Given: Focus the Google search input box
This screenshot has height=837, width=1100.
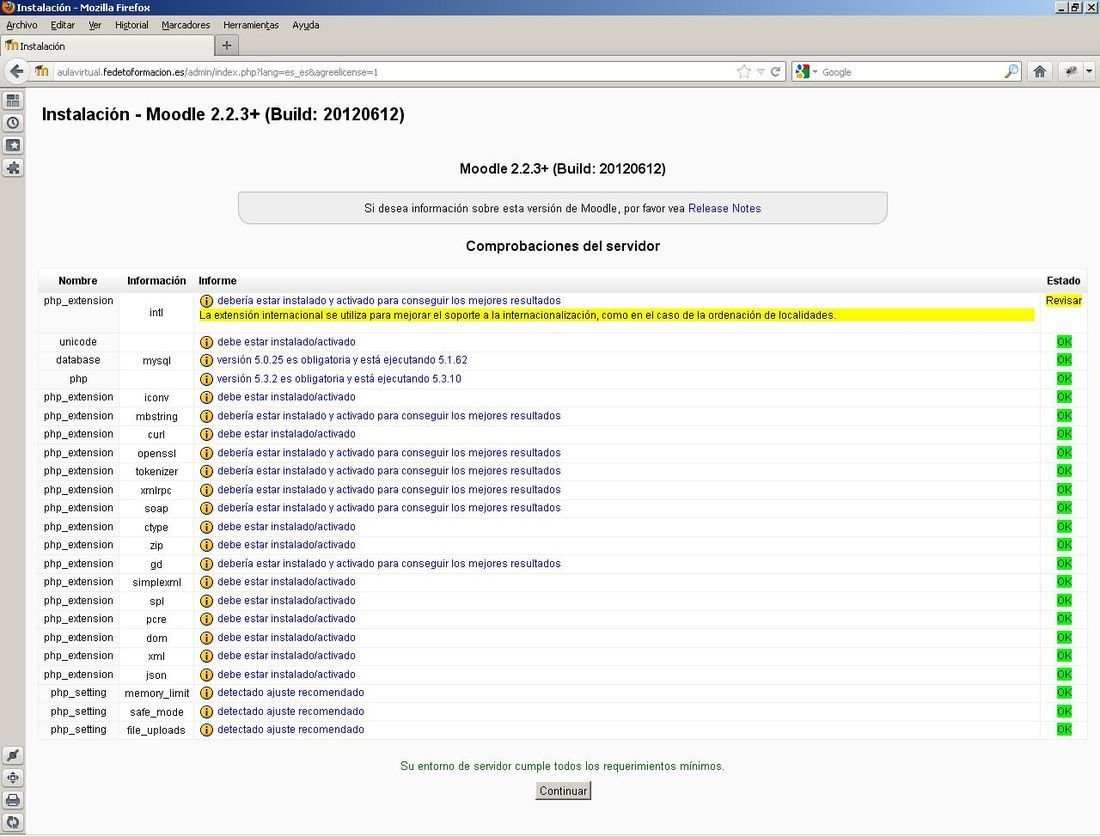Looking at the screenshot, I should 912,72.
